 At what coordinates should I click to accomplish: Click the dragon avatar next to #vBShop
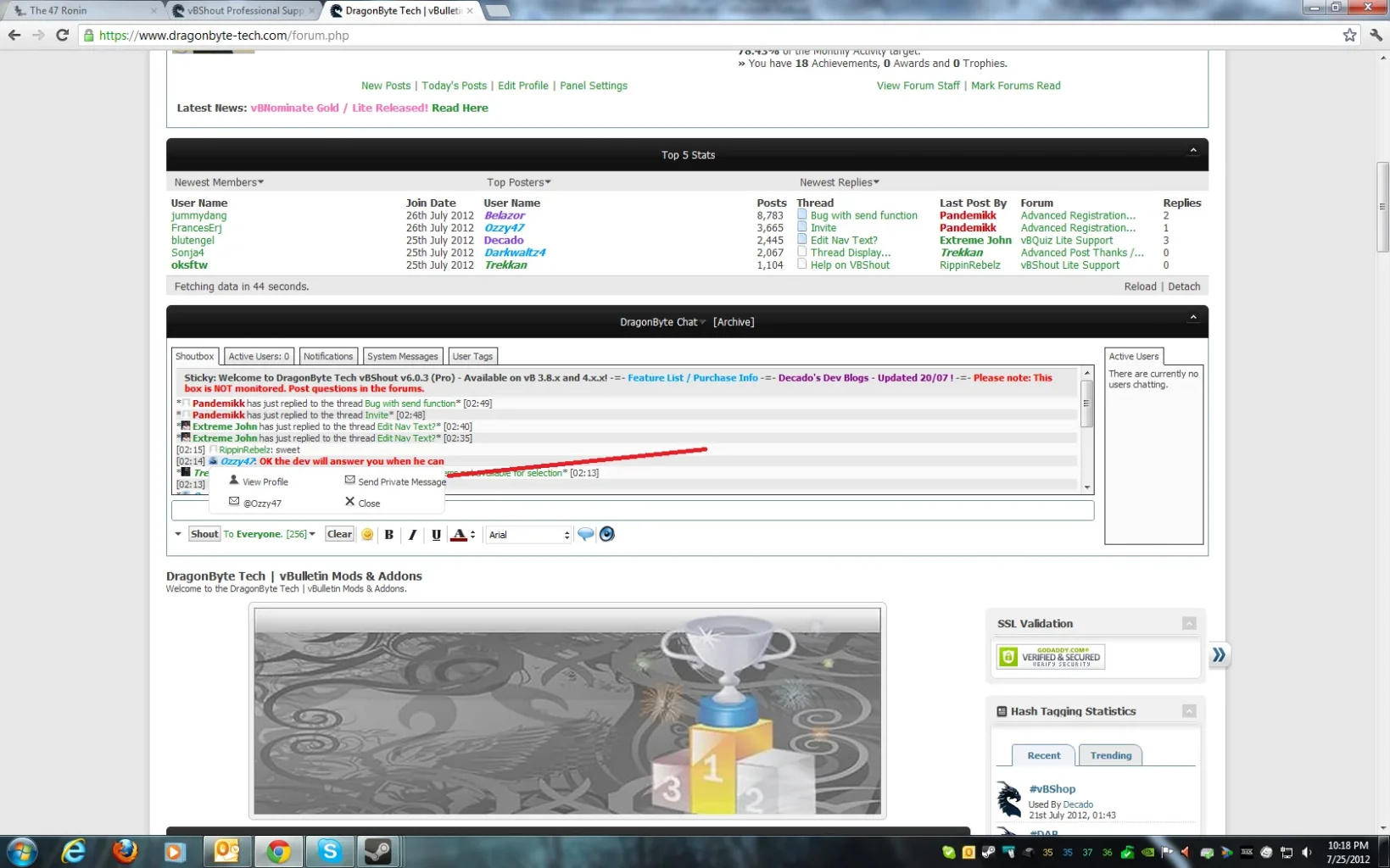(x=1009, y=798)
